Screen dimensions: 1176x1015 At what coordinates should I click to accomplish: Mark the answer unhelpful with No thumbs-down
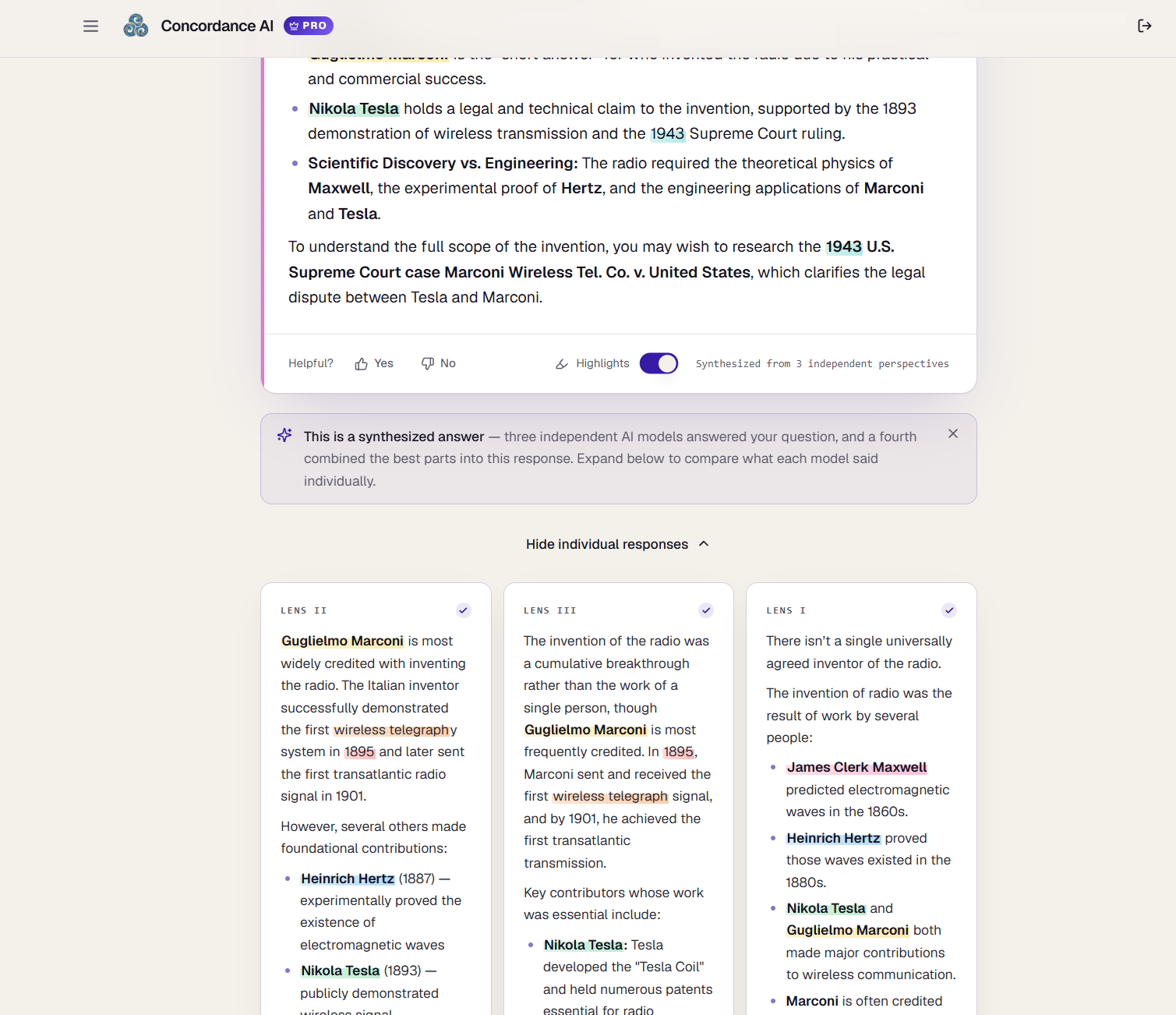point(439,363)
